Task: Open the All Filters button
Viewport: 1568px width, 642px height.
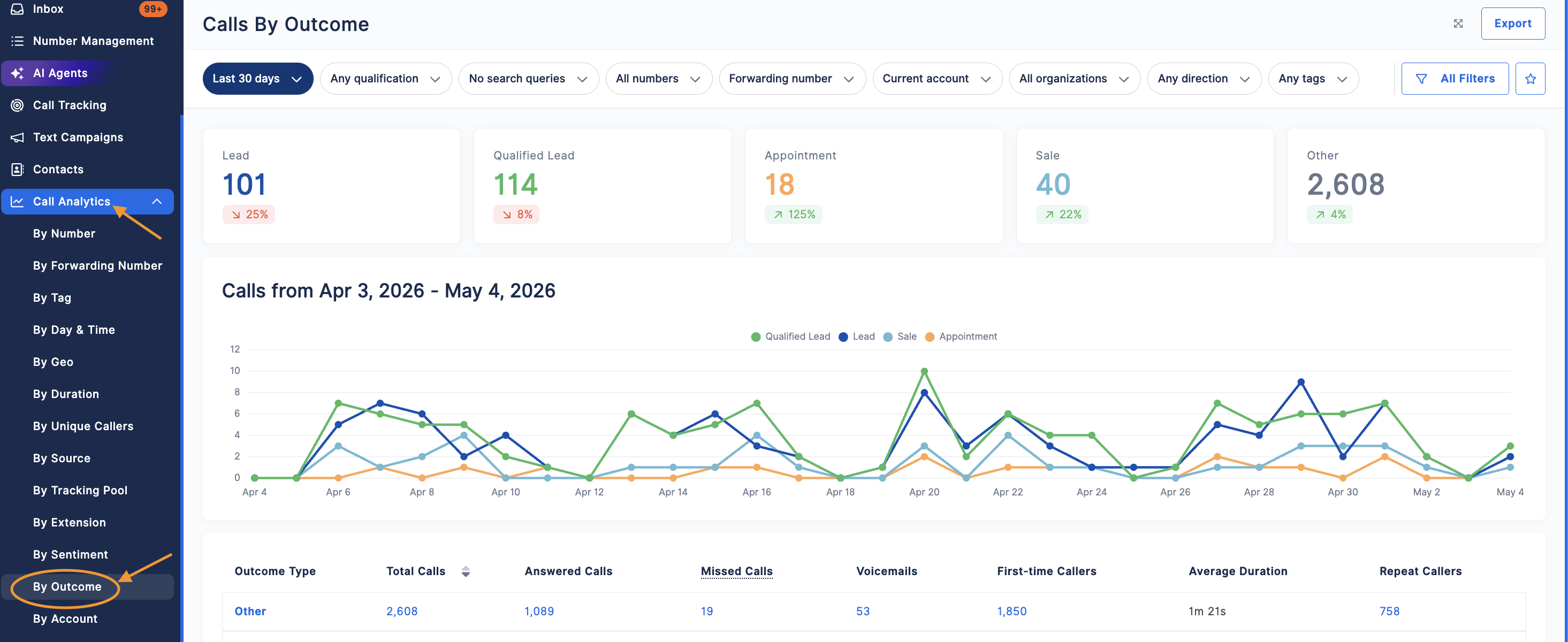Action: 1454,79
